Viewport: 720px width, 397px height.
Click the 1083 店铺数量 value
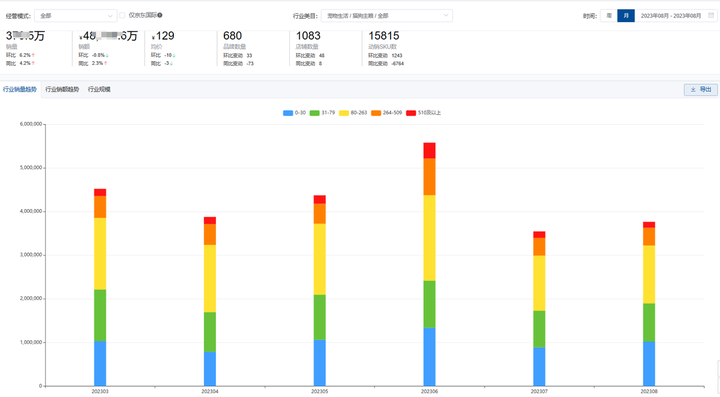(308, 36)
